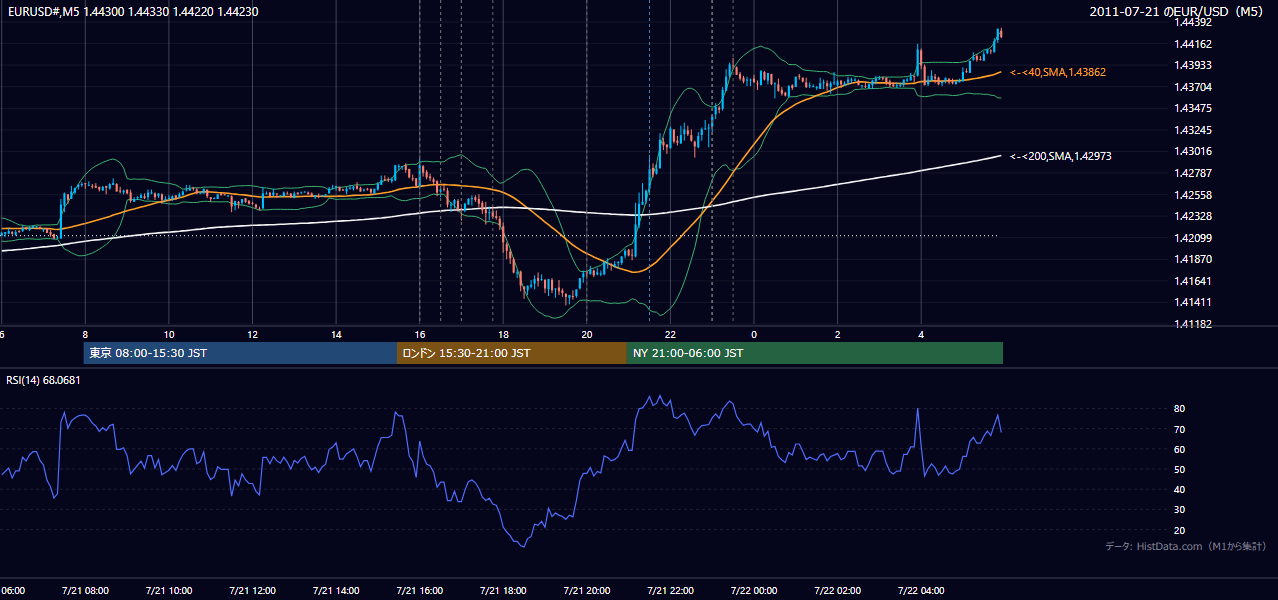1278x600 pixels.
Task: Click the 7/21 20:00 time axis label
Action: (x=587, y=591)
